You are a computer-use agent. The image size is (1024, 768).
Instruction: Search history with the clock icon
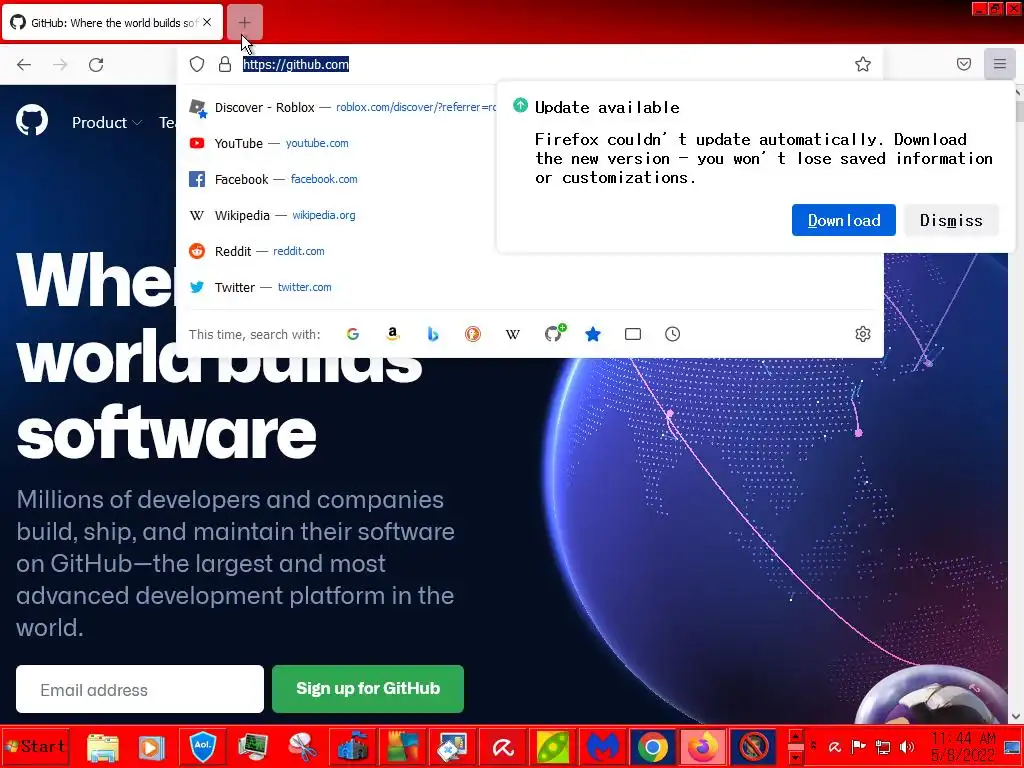pos(673,334)
